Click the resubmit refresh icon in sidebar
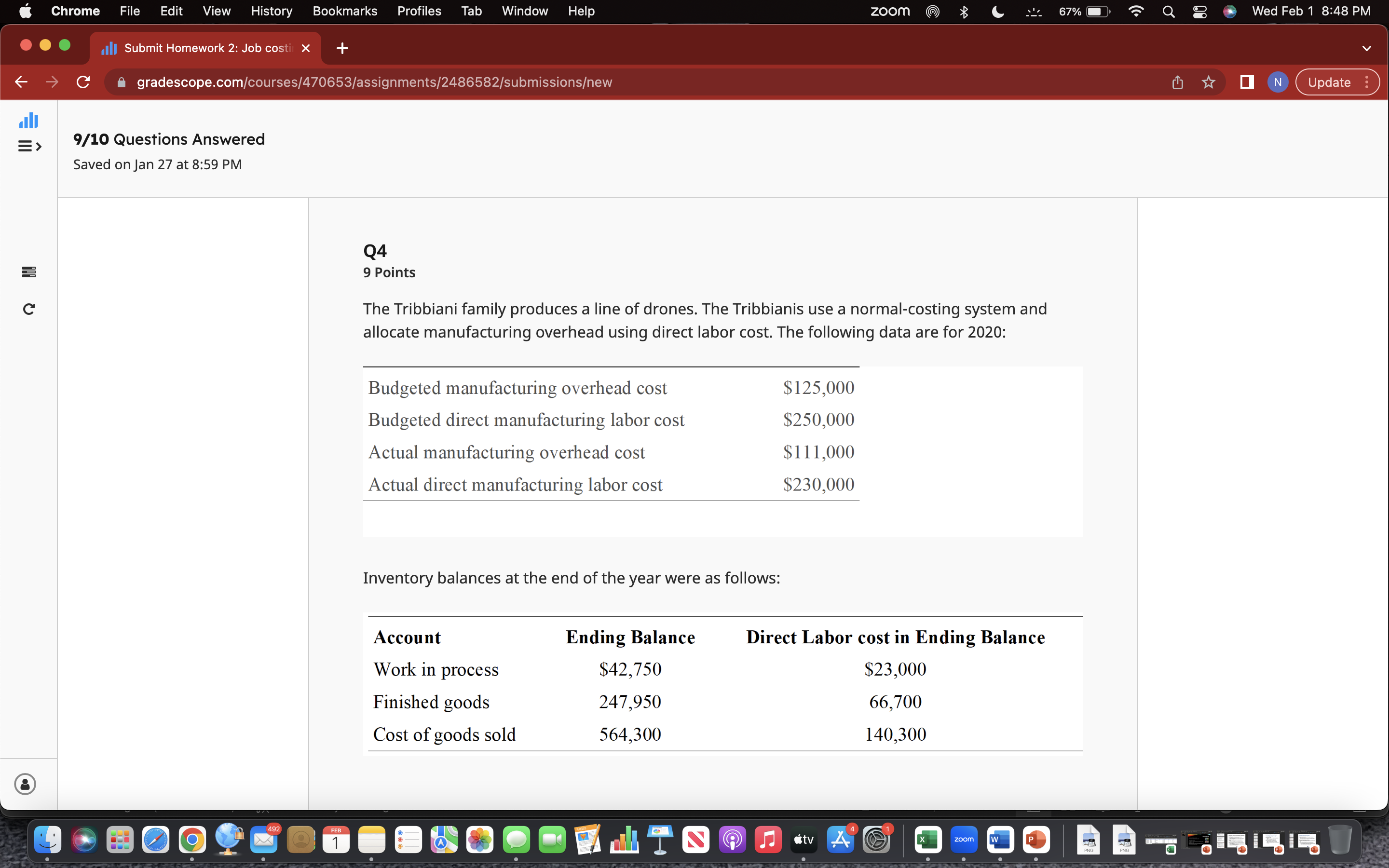The height and width of the screenshot is (868, 1389). pos(28,309)
